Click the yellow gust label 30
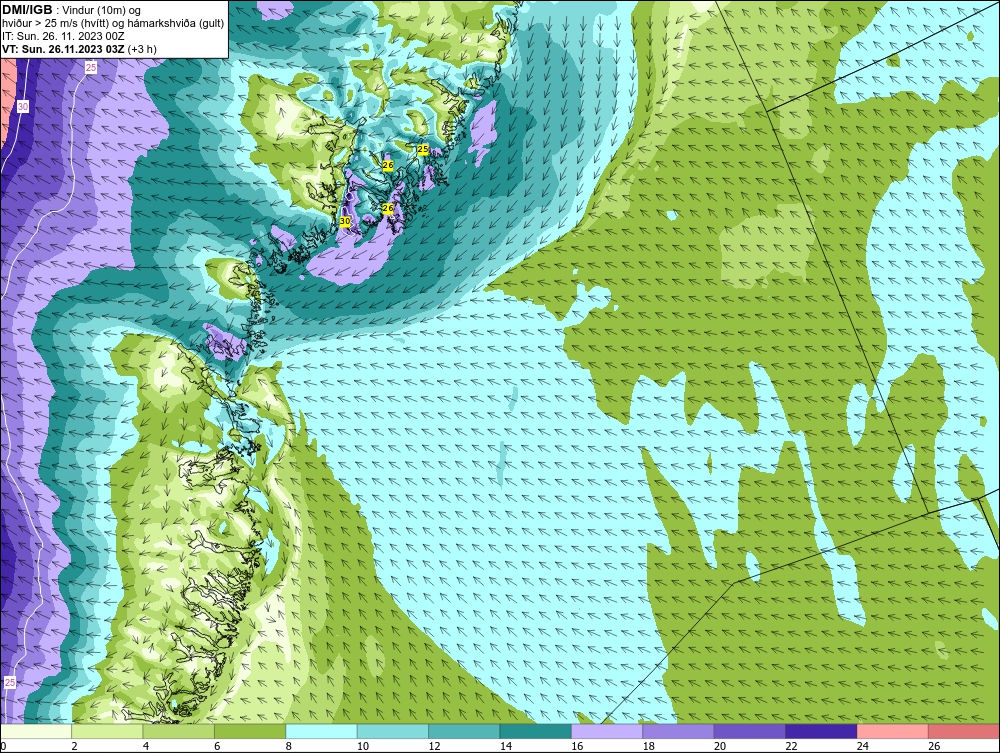This screenshot has width=1000, height=753. click(345, 221)
